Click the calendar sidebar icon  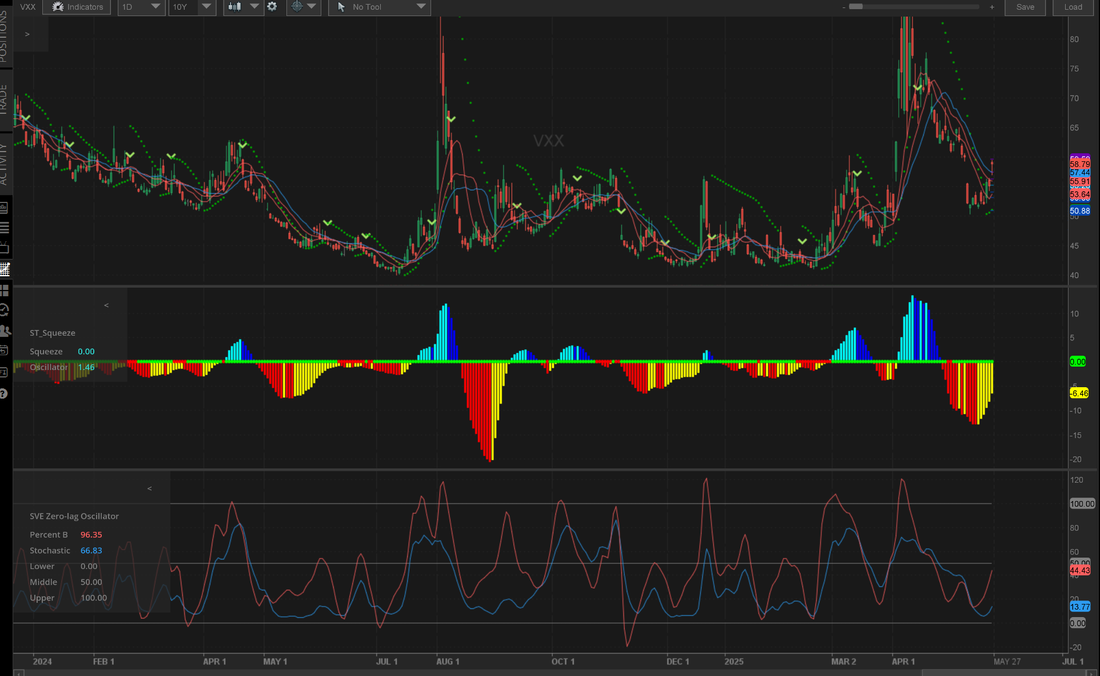click(5, 351)
